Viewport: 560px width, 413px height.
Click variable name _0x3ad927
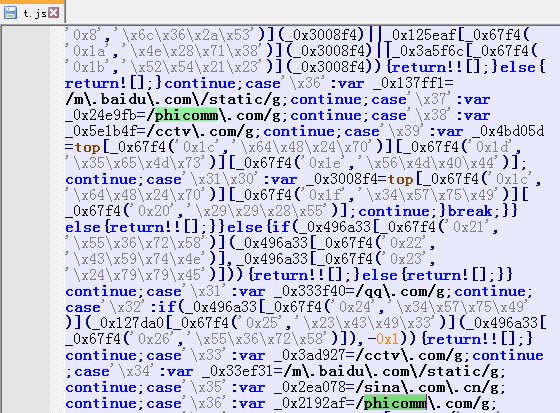[310, 355]
